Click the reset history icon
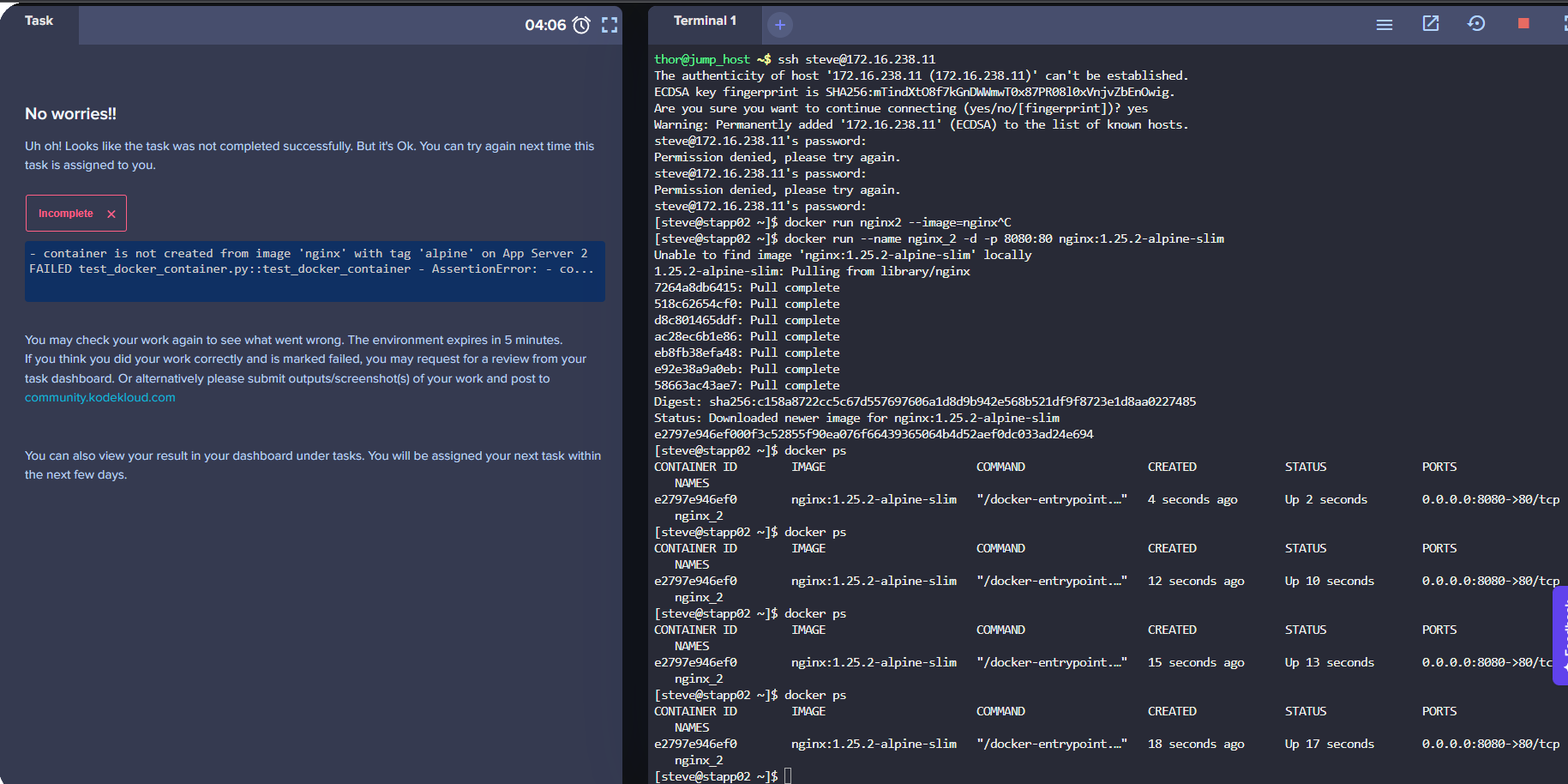Image resolution: width=1568 pixels, height=784 pixels. tap(1476, 23)
